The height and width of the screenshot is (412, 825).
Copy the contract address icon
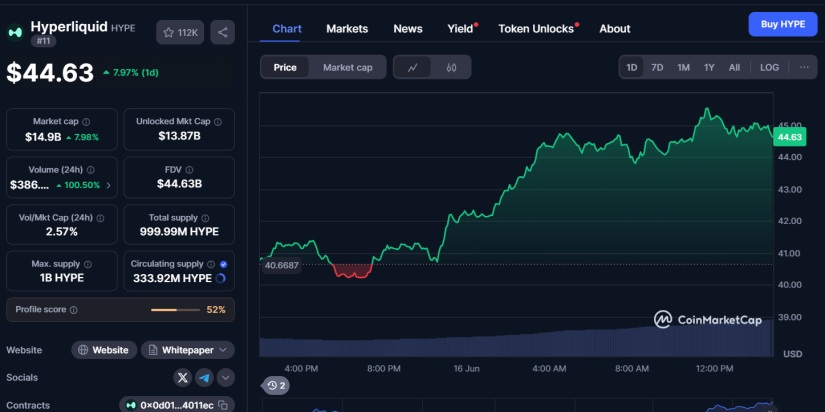(223, 405)
